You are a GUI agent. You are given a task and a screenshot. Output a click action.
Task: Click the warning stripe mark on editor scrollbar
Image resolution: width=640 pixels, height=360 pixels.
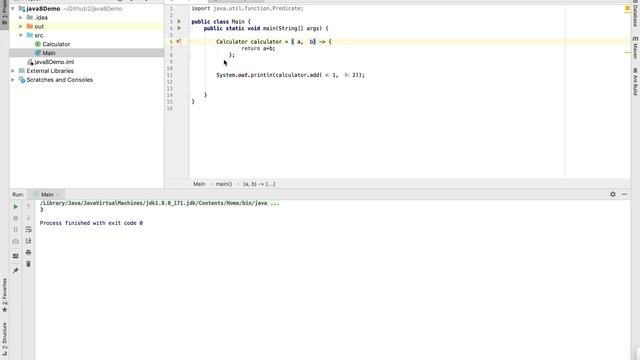pyautogui.click(x=627, y=53)
